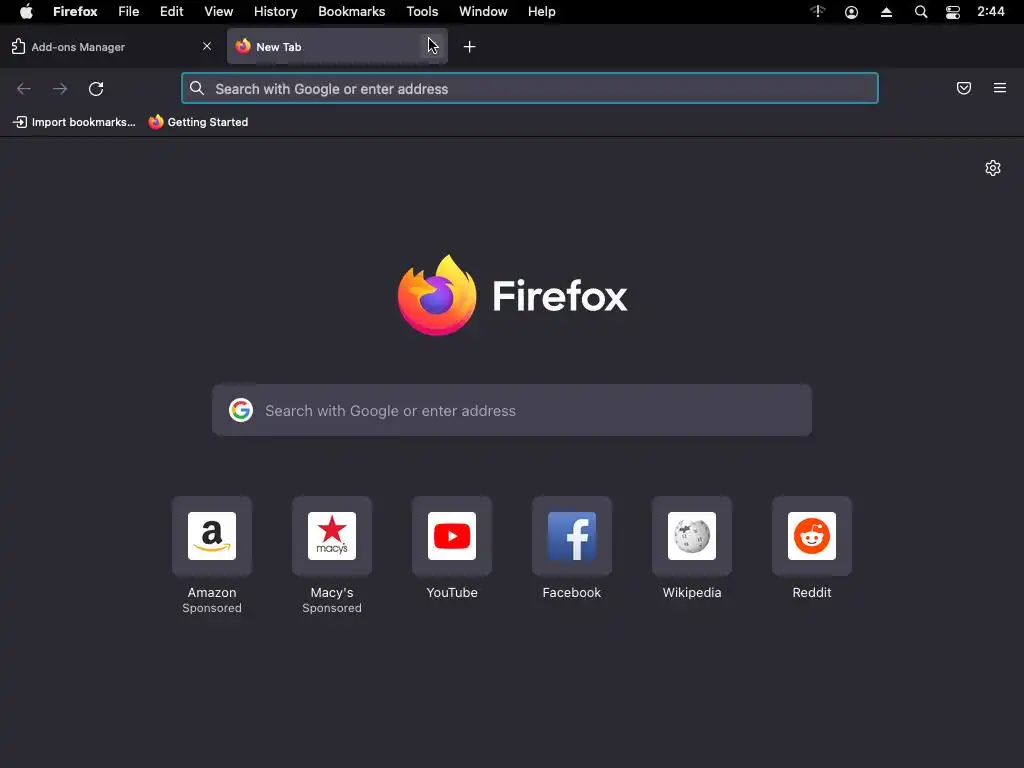Open the Window menu
This screenshot has width=1024, height=768.
click(483, 12)
